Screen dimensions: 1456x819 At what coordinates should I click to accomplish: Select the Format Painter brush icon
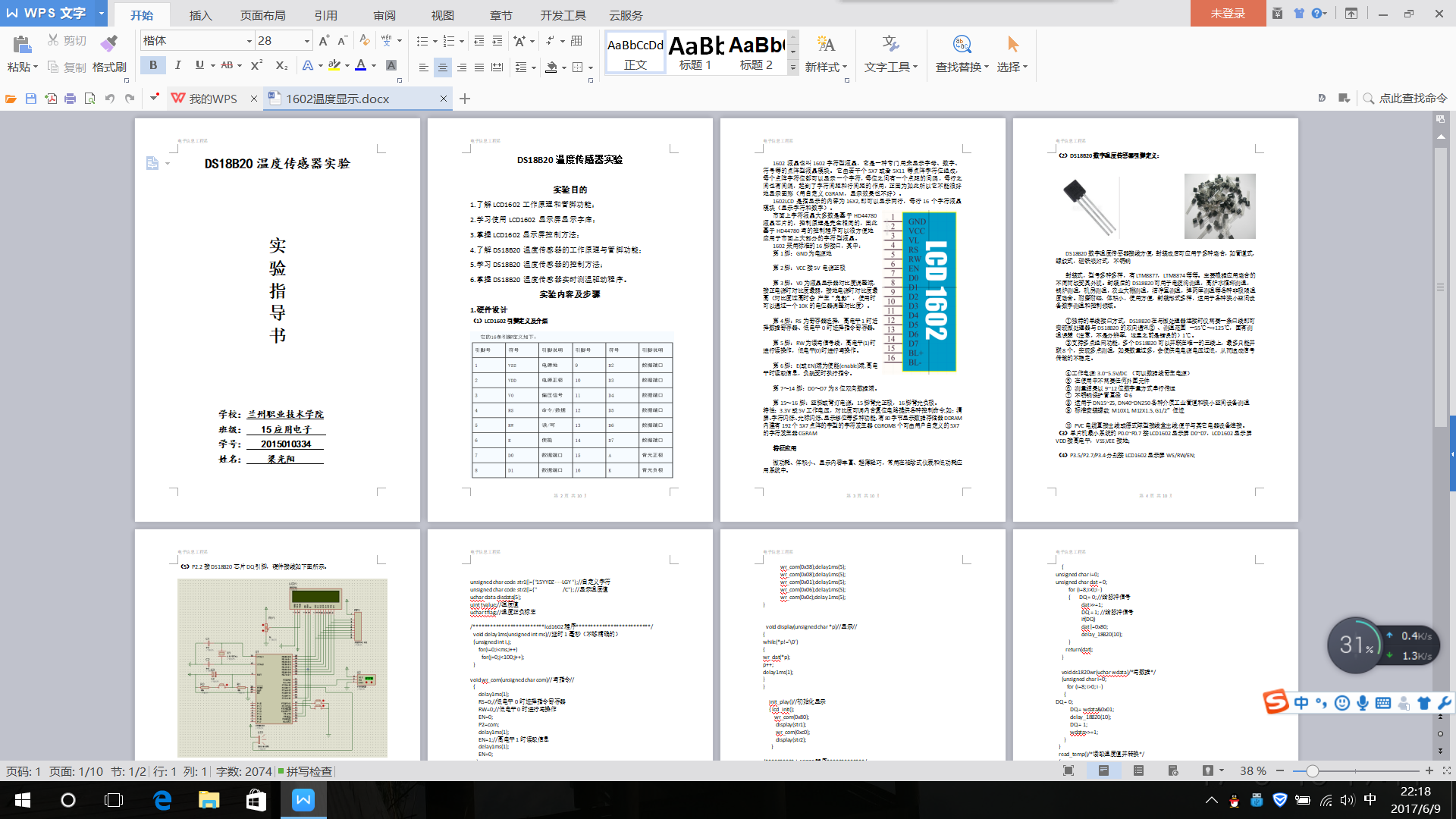click(109, 42)
